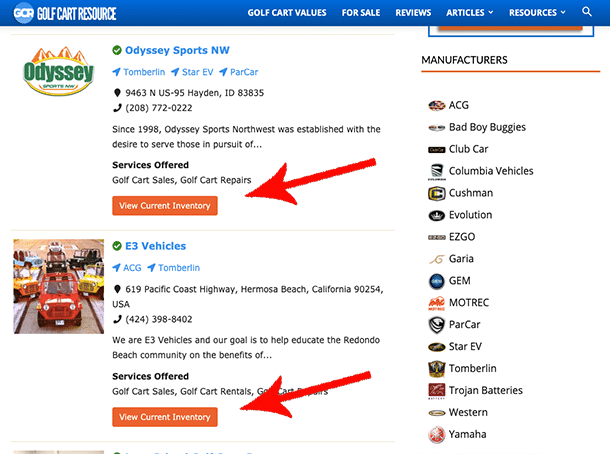View Current Inventory for Odyssey Sports NW

point(165,205)
